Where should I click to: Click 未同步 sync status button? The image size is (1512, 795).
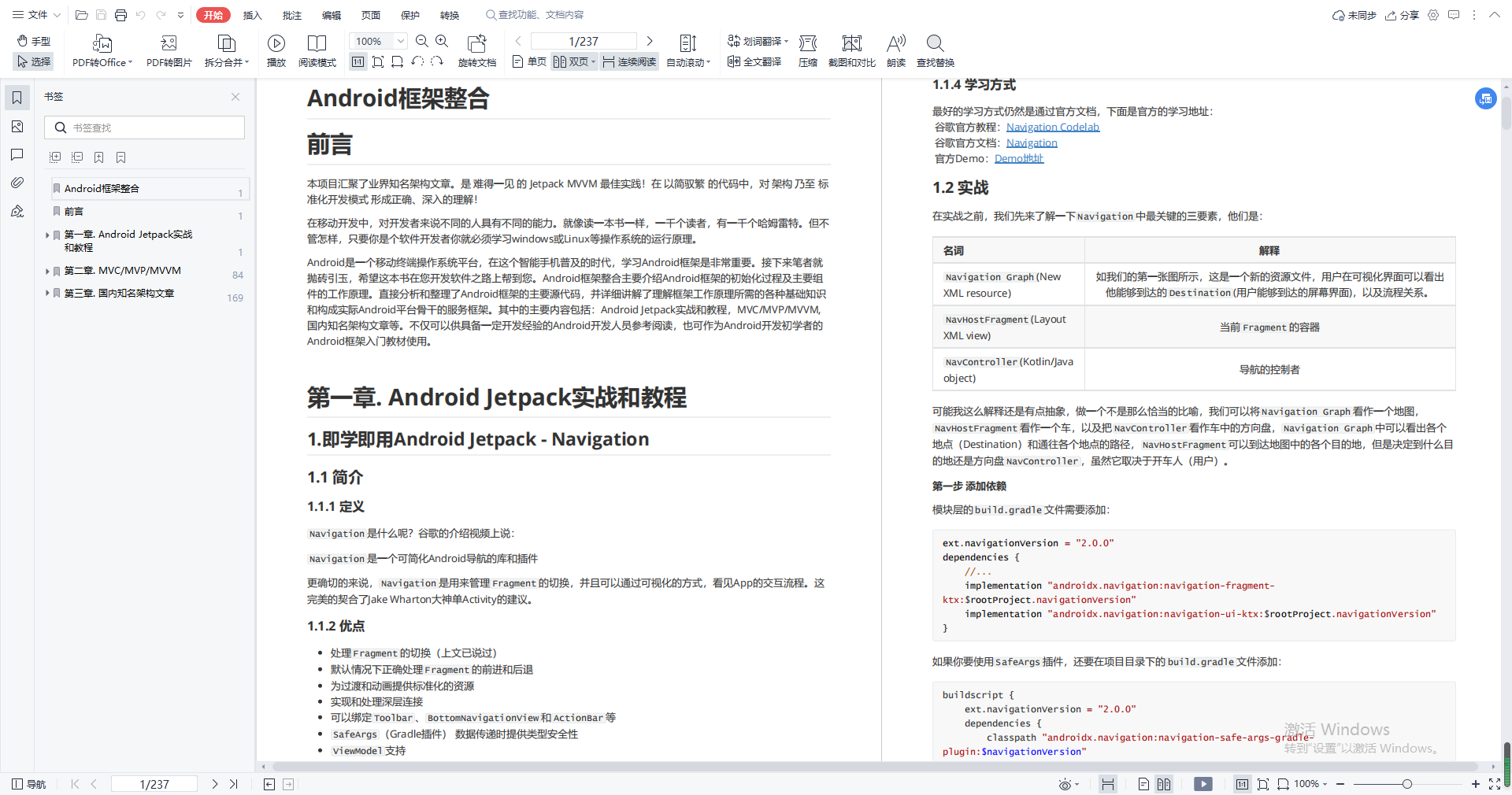click(x=1354, y=15)
